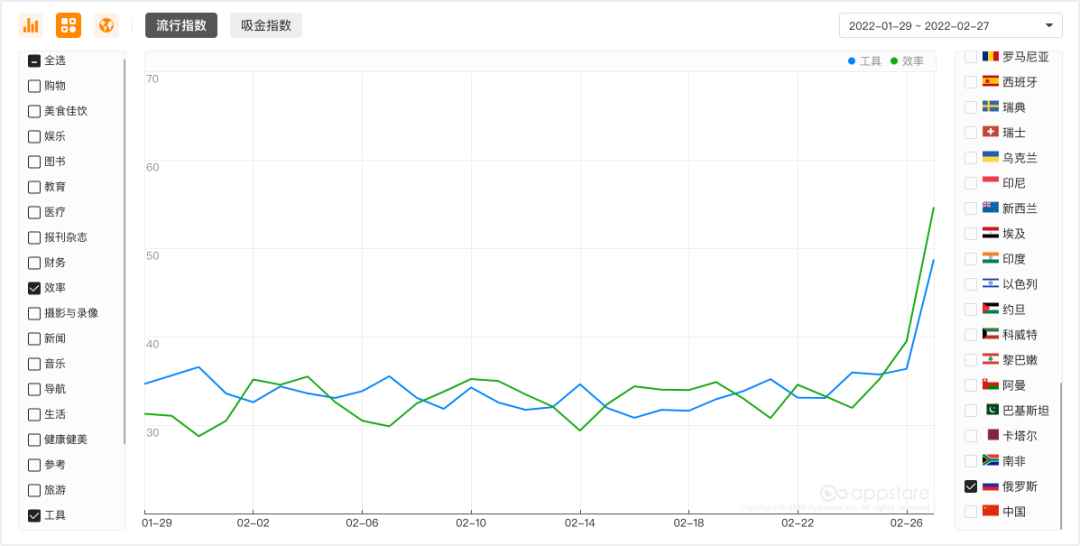Click the bar chart view icon

[x=31, y=25]
